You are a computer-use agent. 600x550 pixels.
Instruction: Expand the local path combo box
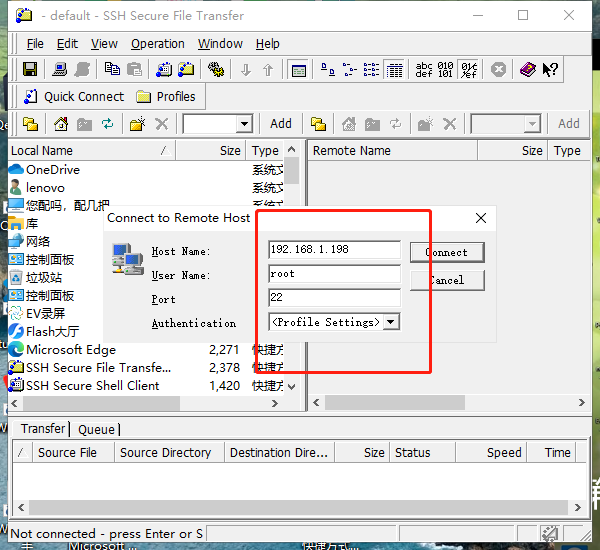tap(244, 124)
